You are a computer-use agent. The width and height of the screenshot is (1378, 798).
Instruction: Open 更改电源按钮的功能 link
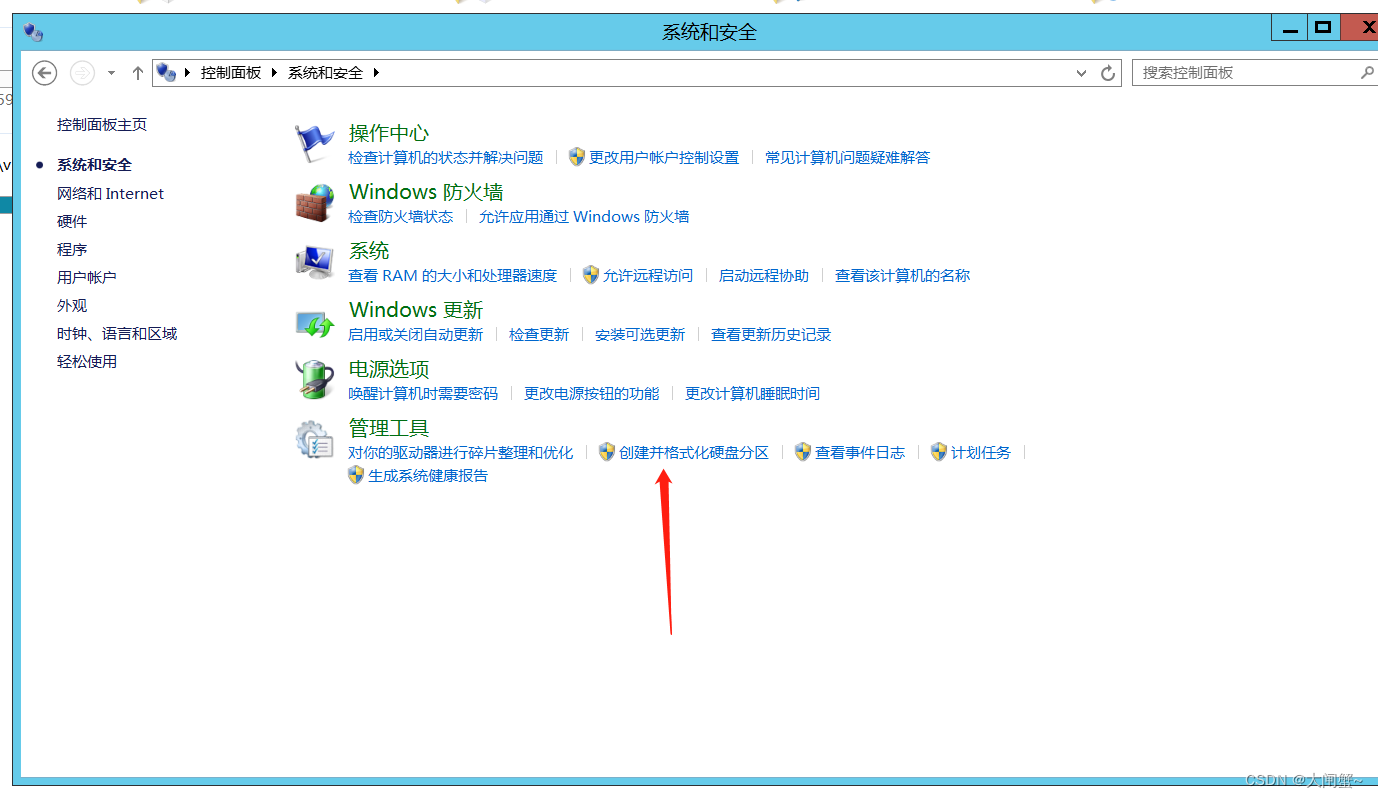(592, 394)
